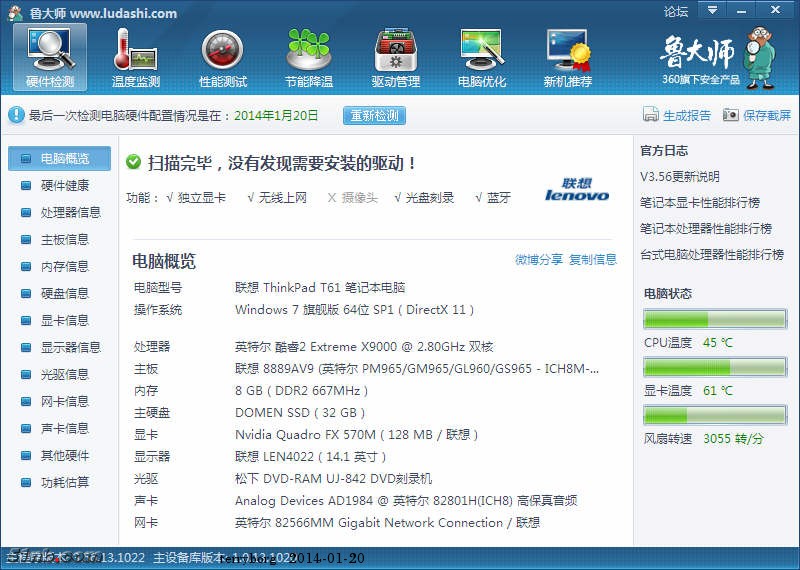
Task: Select the 硬件检测 hardware detection icon
Action: [x=50, y=50]
